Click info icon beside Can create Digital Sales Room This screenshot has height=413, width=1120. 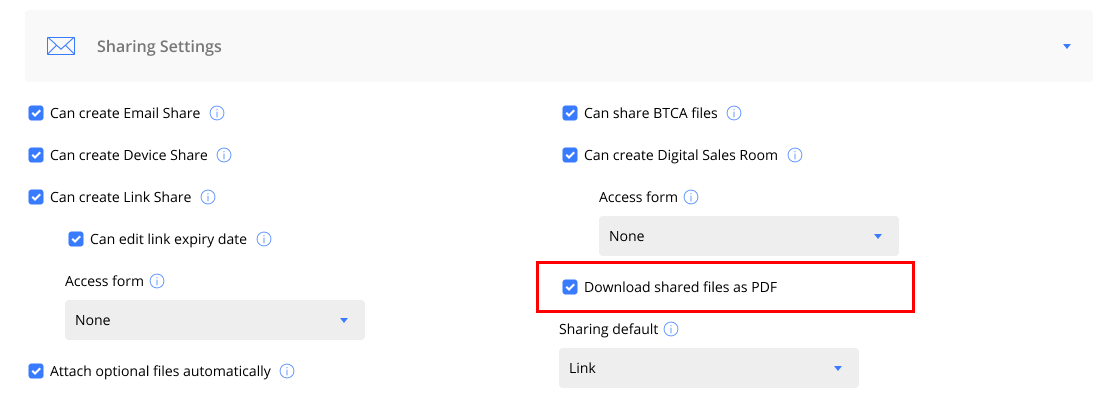794,155
